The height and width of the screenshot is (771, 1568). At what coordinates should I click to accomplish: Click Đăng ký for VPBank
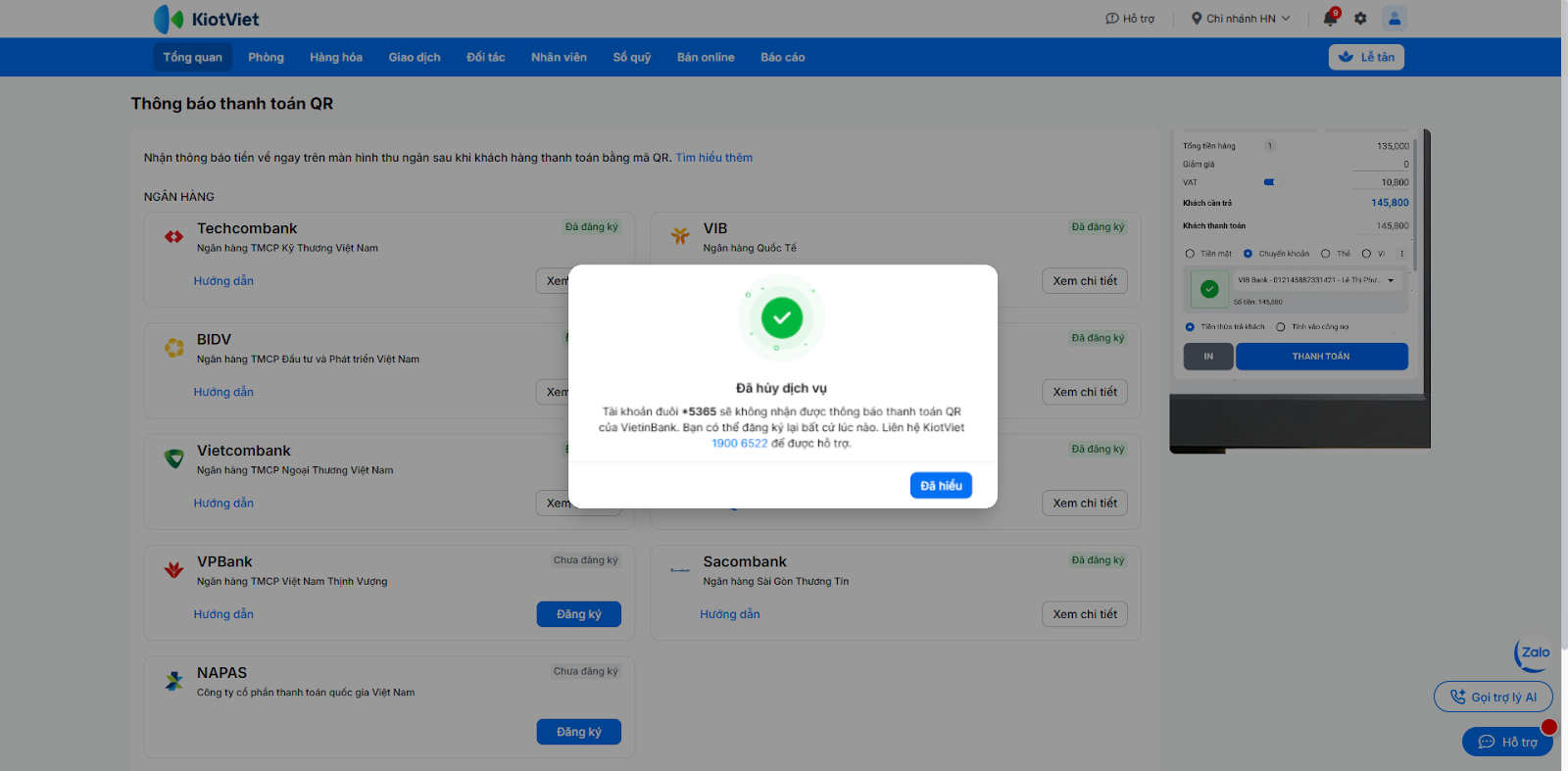(x=579, y=614)
